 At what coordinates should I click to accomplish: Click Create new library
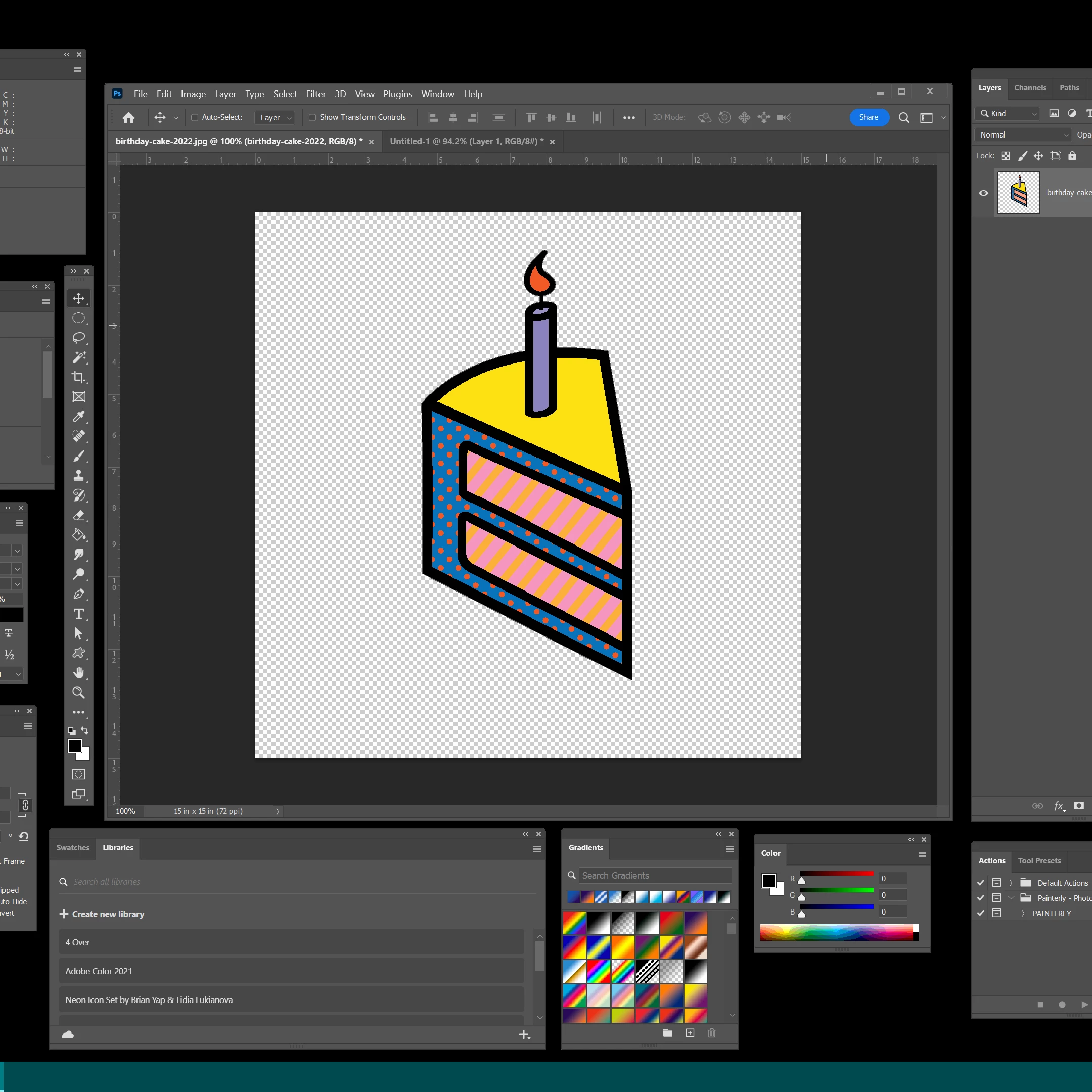coord(102,914)
